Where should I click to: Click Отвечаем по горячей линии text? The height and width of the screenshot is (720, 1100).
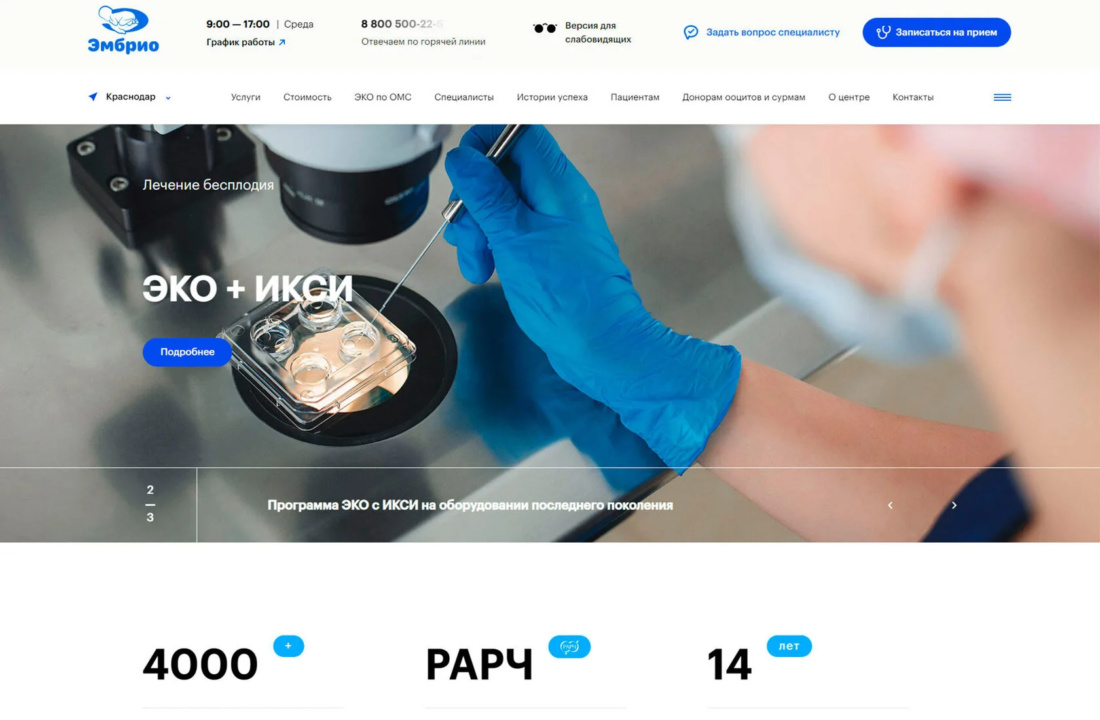(423, 42)
